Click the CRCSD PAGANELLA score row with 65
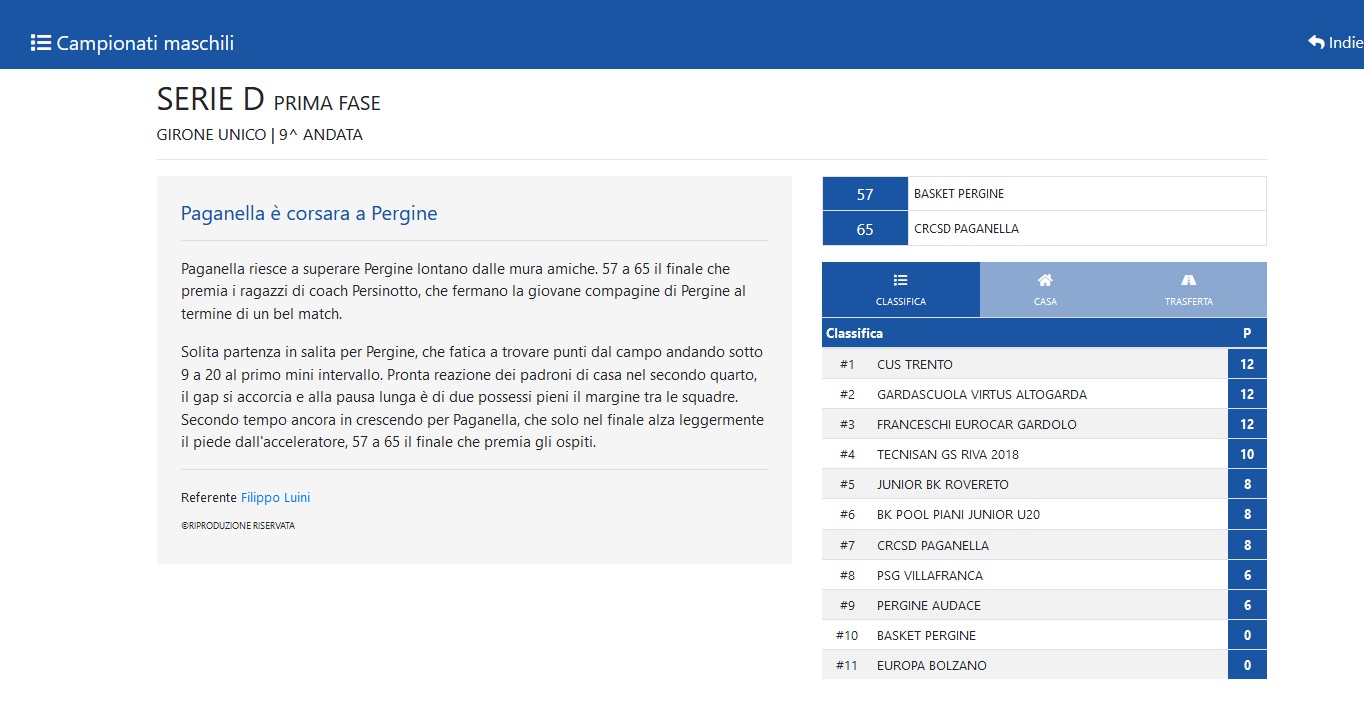1364x704 pixels. tap(1044, 229)
